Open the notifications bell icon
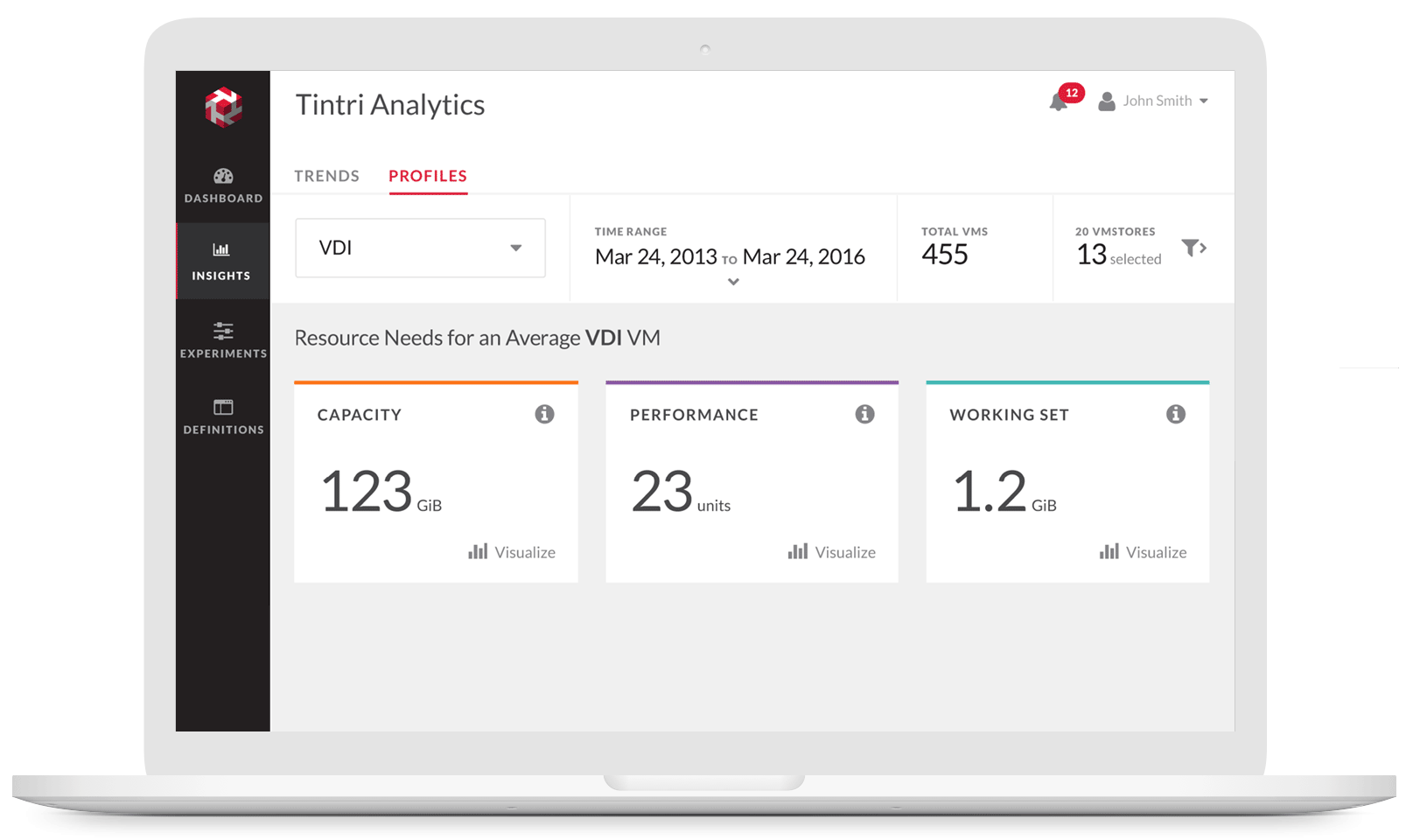This screenshot has width=1413, height=840. pyautogui.click(x=1059, y=102)
